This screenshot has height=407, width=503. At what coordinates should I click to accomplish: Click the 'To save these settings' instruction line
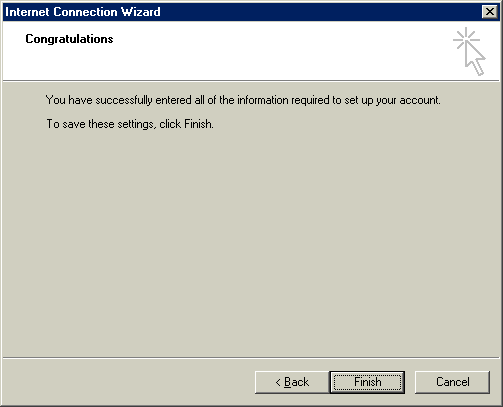130,124
